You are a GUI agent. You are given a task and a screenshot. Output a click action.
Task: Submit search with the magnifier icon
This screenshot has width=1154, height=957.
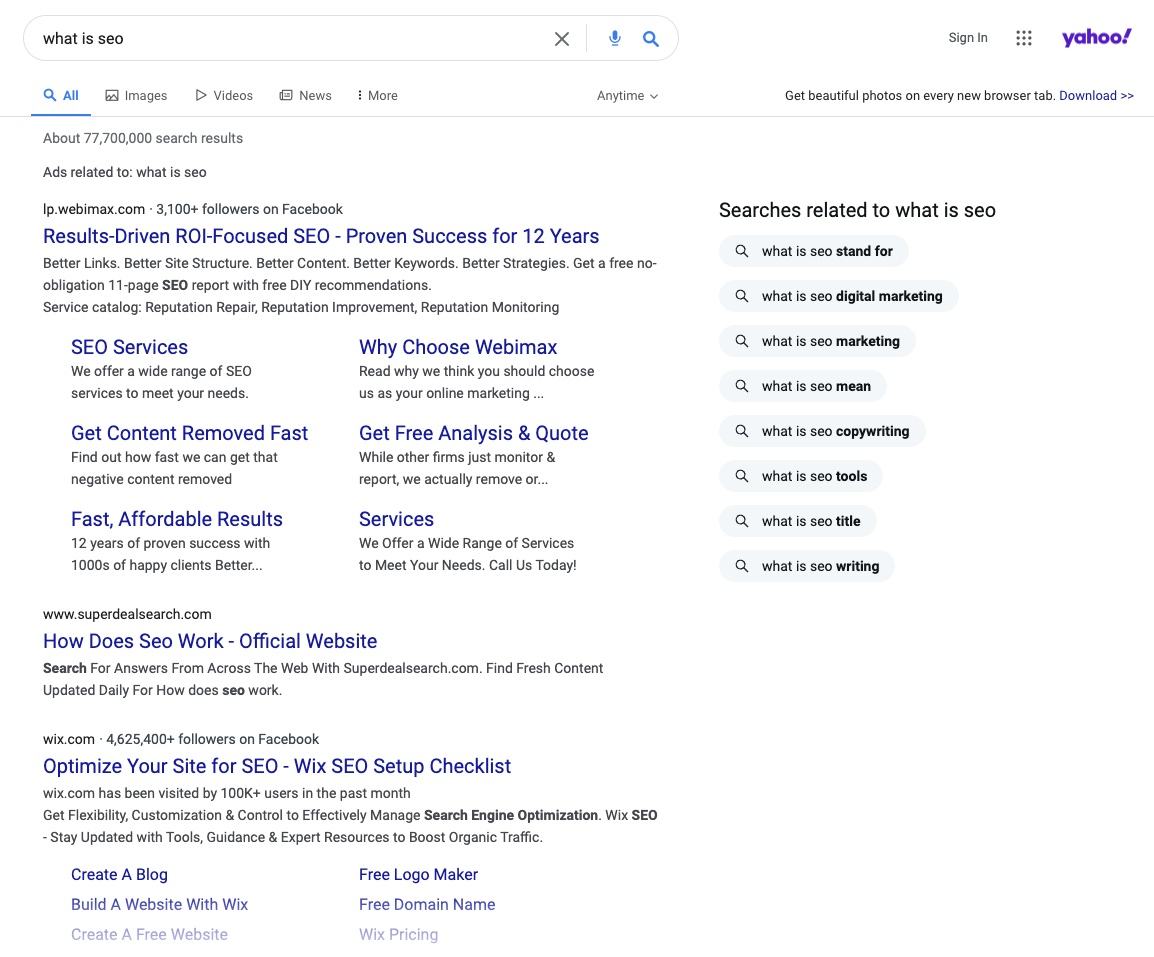651,38
